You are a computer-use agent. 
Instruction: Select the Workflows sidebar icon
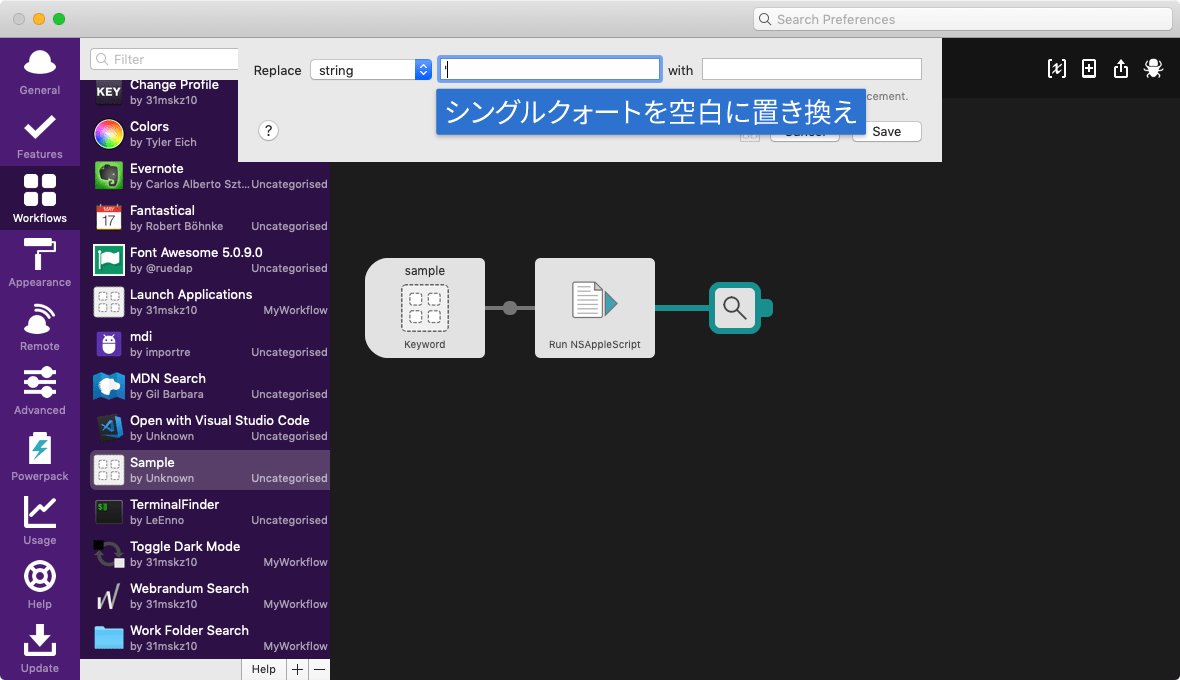39,197
